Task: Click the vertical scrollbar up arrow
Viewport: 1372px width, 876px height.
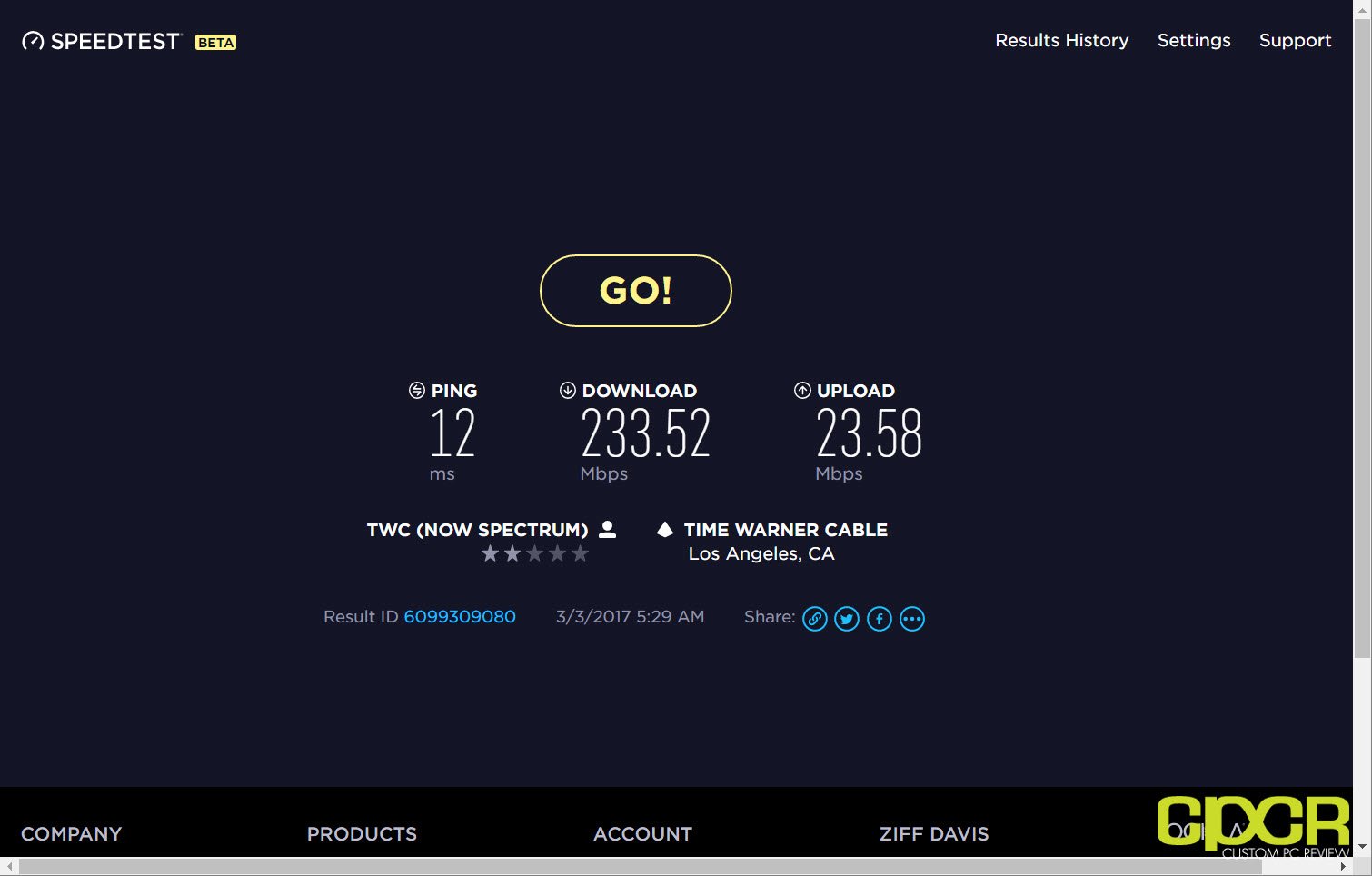Action: coord(1362,8)
